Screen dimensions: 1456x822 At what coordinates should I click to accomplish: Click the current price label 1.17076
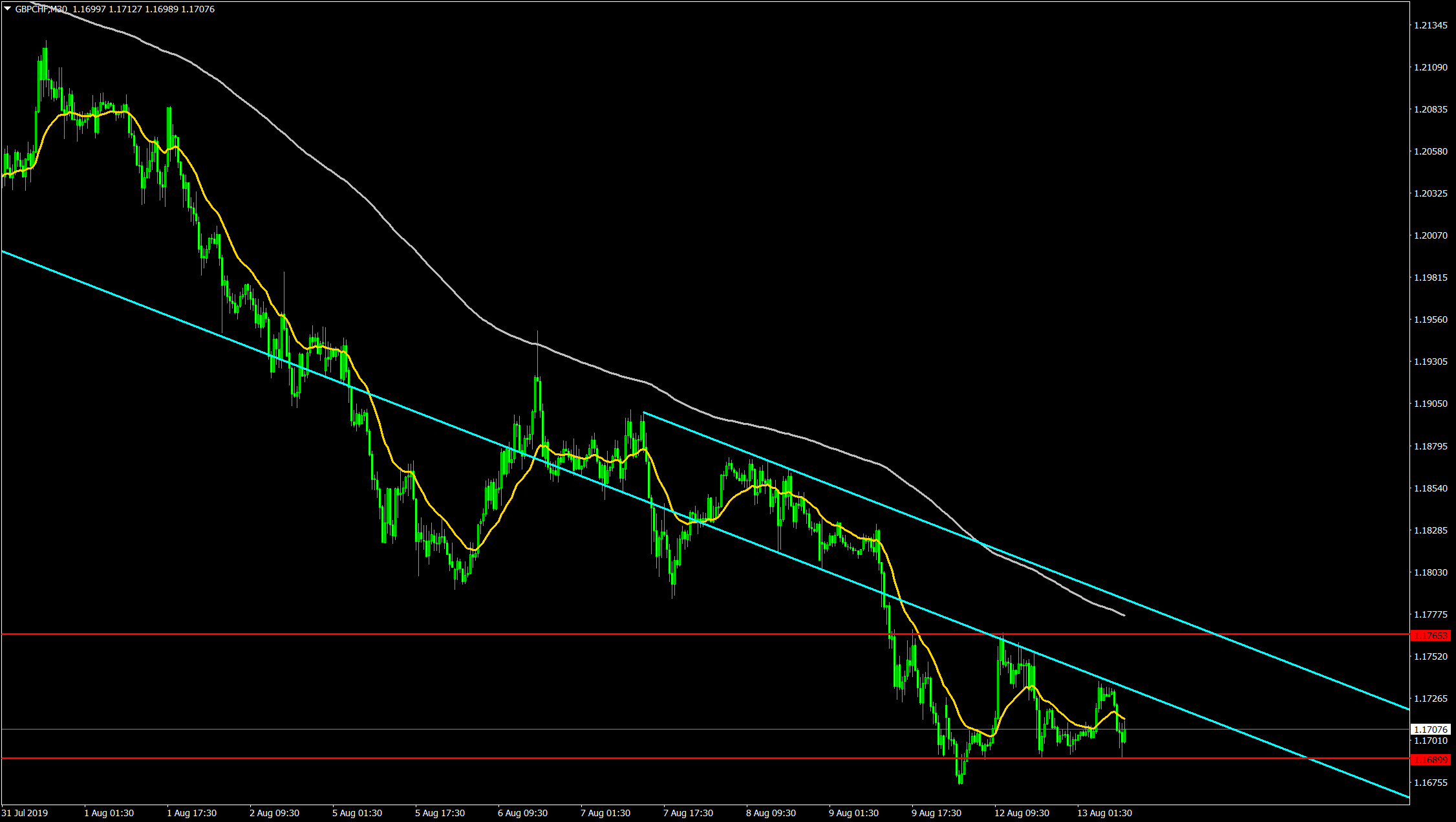pyautogui.click(x=1431, y=729)
